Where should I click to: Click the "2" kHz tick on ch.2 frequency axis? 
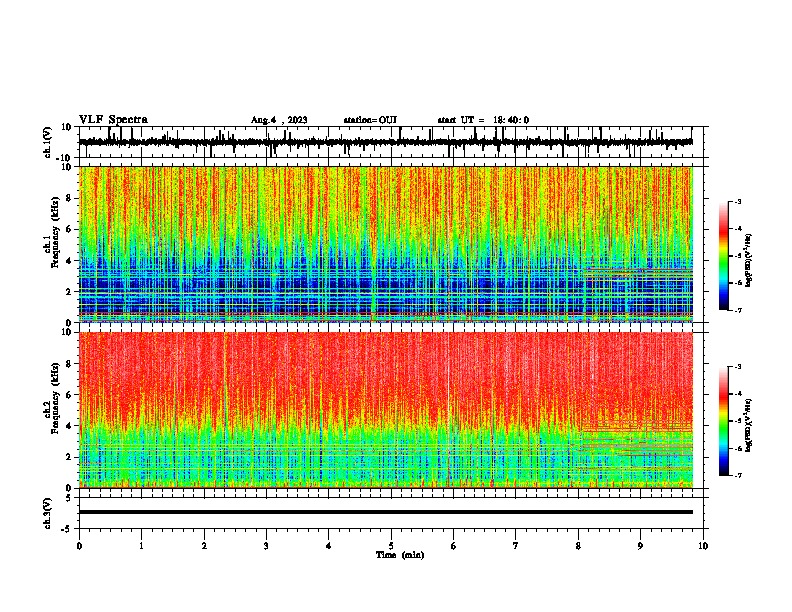70,457
